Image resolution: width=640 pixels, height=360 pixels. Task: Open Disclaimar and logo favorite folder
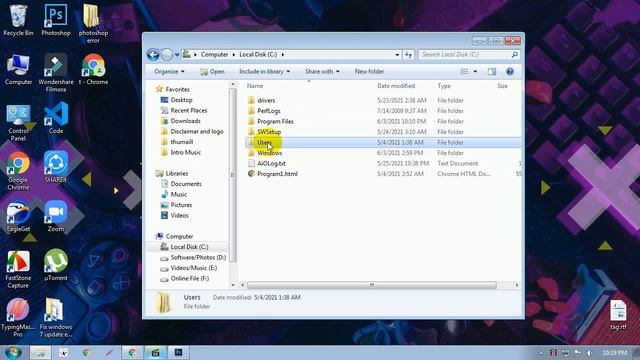click(197, 132)
